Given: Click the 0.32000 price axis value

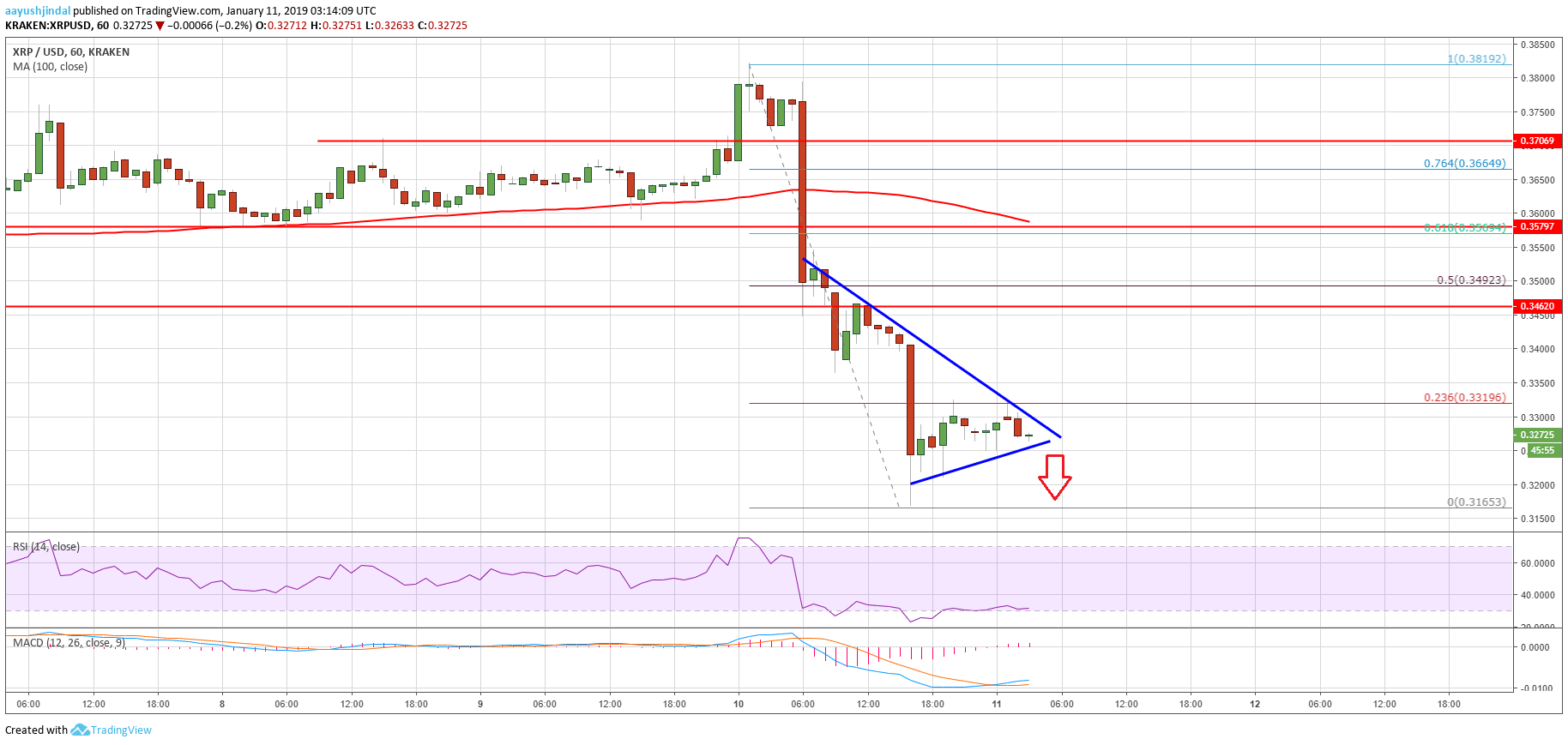Looking at the screenshot, I should pyautogui.click(x=1537, y=485).
